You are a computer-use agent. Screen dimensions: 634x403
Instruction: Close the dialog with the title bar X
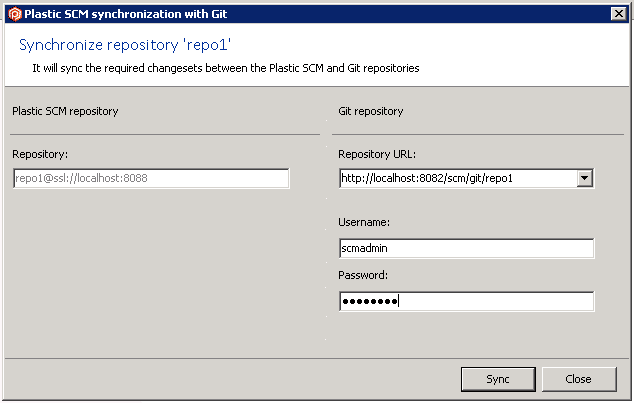coord(619,13)
